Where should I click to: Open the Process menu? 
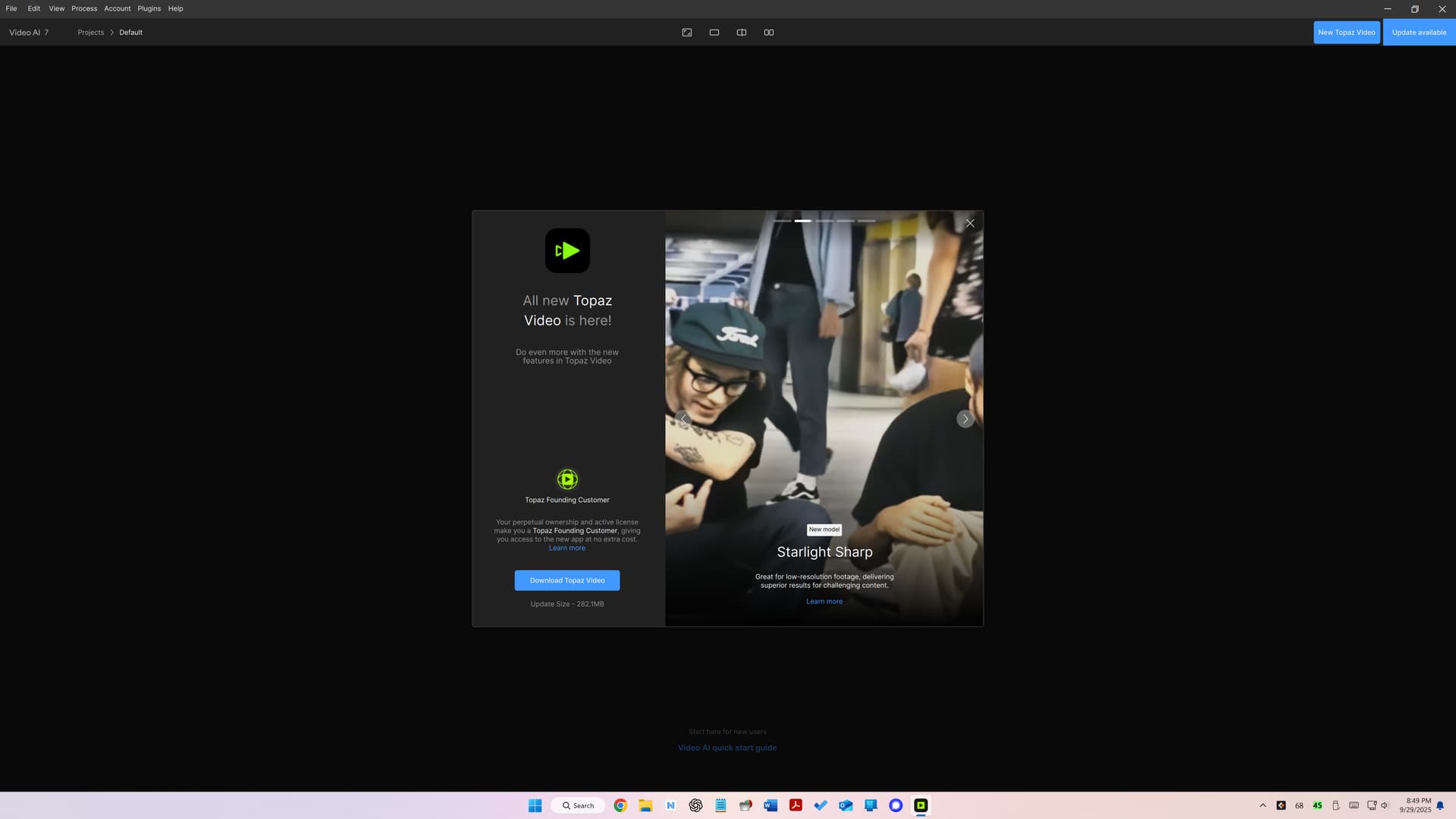point(84,8)
